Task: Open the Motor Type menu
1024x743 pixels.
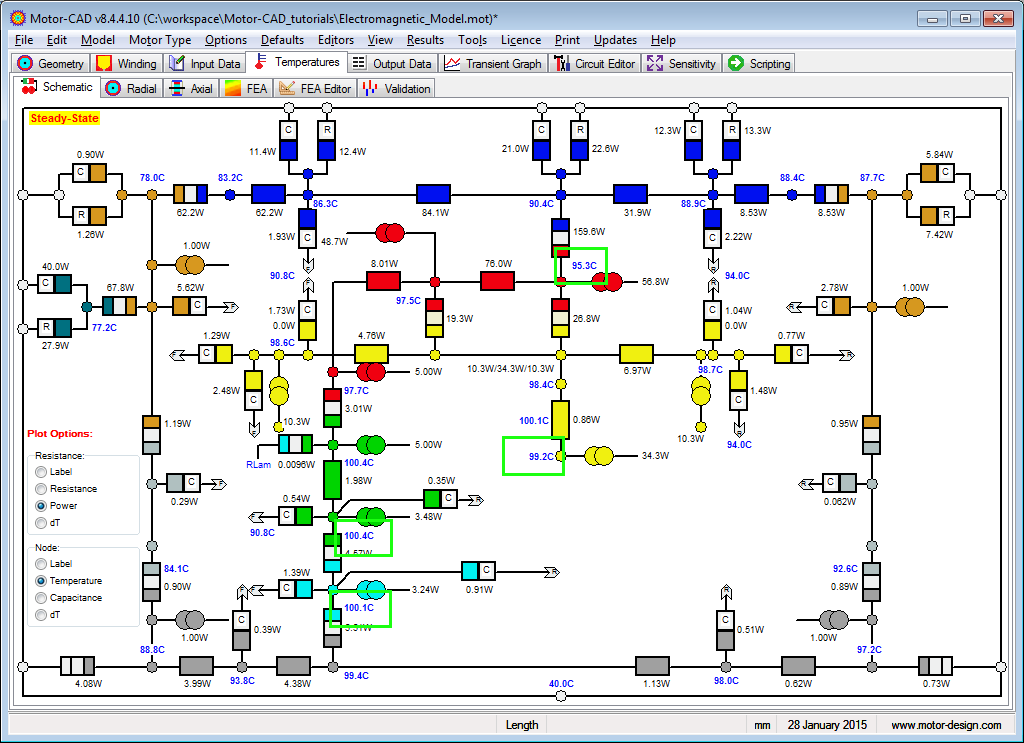Action: [160, 40]
